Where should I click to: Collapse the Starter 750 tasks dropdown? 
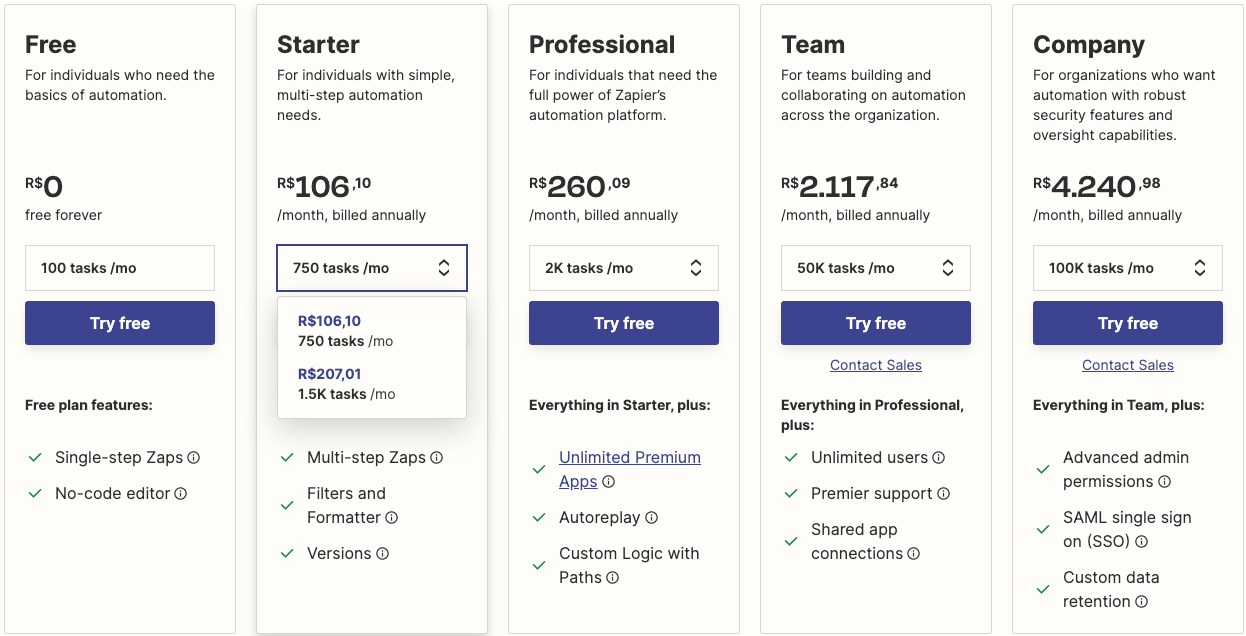pyautogui.click(x=372, y=268)
